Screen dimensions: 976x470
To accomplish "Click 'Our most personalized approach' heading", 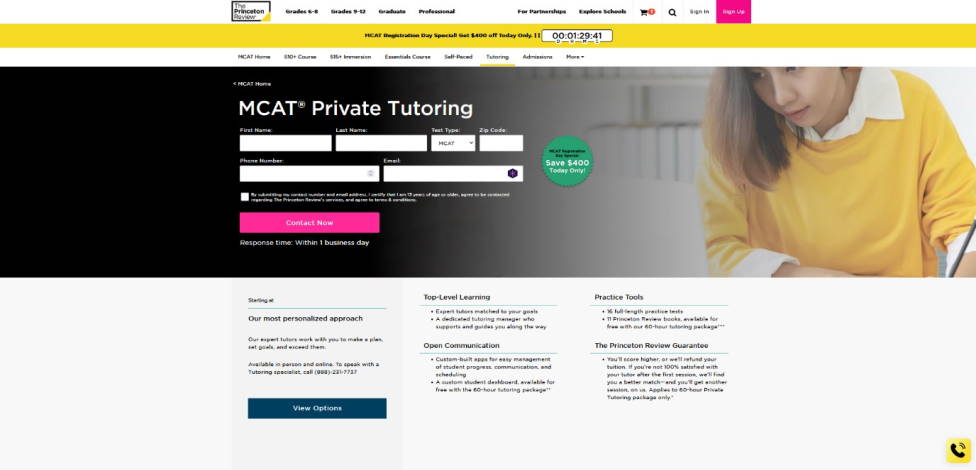I will 305,319.
